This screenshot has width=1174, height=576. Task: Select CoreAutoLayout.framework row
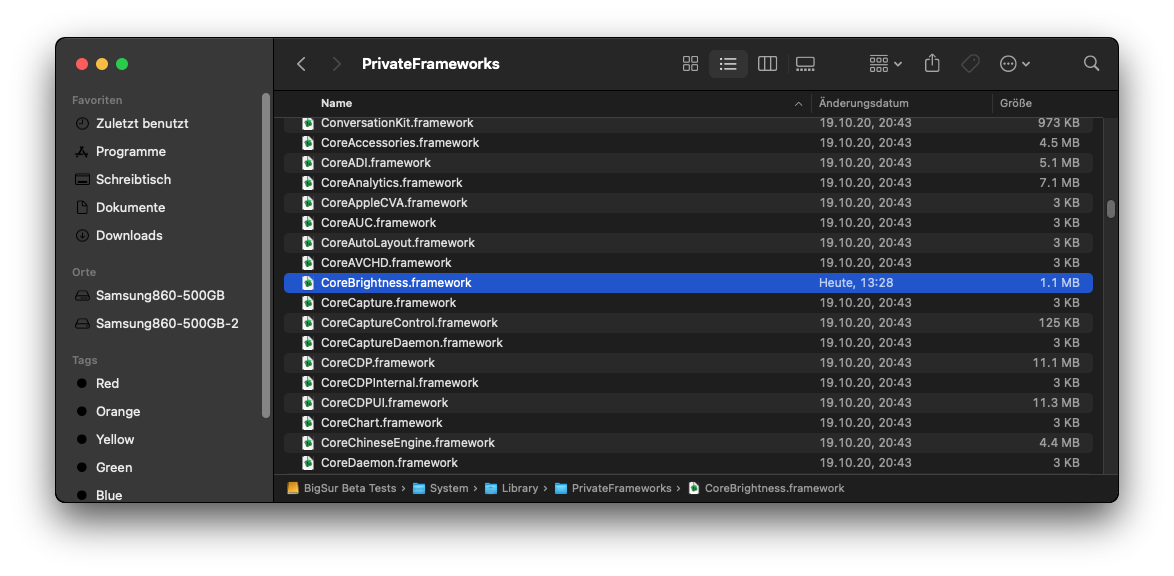[x=688, y=243]
